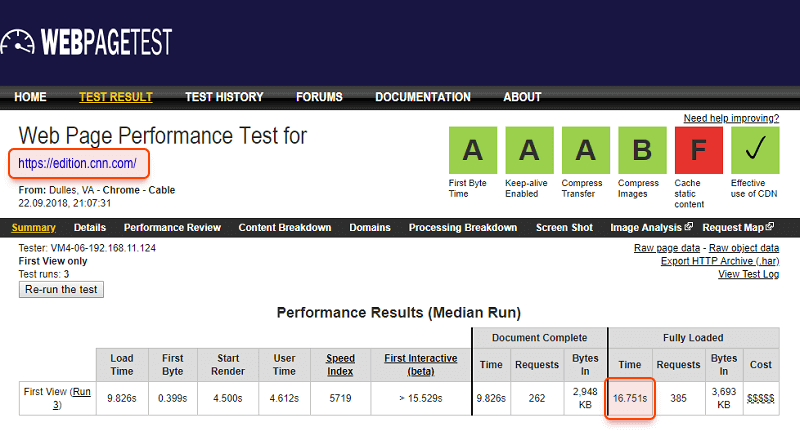This screenshot has height=431, width=800.
Task: Click the First Interactive (beta) header link
Action: [421, 365]
